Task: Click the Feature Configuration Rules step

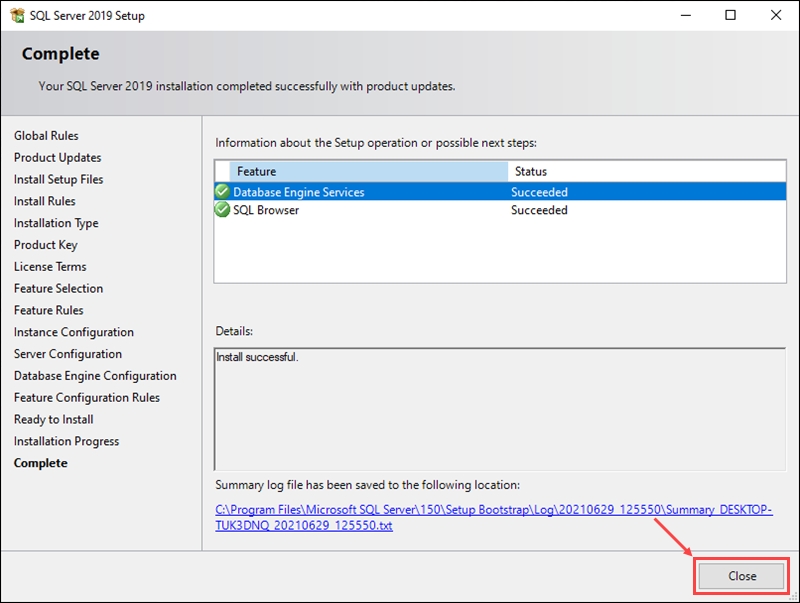Action: (x=87, y=398)
